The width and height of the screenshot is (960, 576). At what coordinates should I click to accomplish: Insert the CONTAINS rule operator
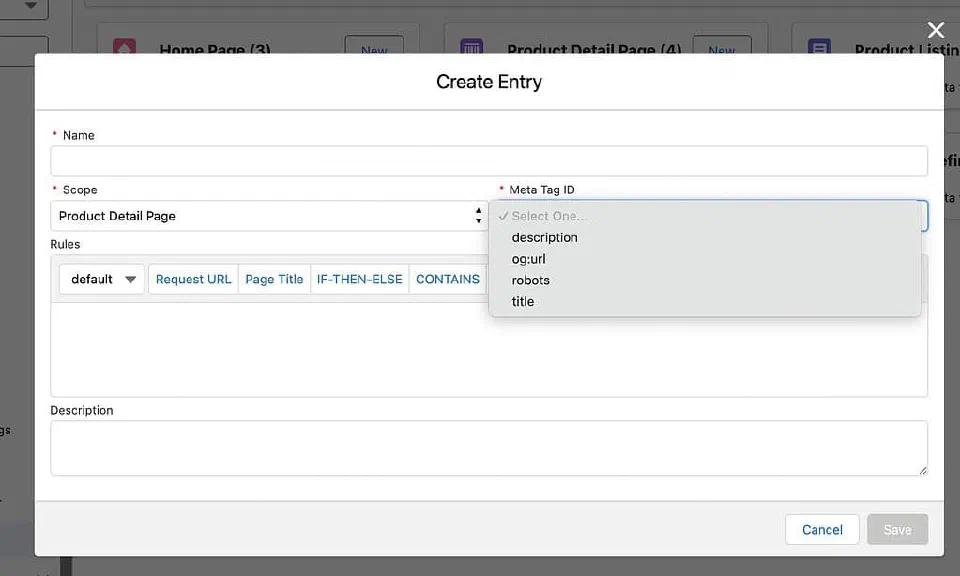[x=448, y=279]
